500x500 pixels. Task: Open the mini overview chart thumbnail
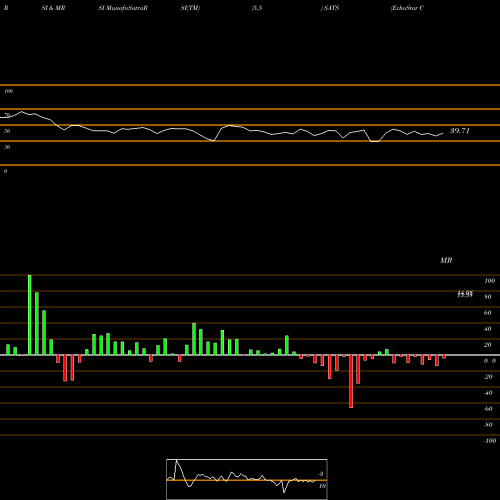click(247, 479)
